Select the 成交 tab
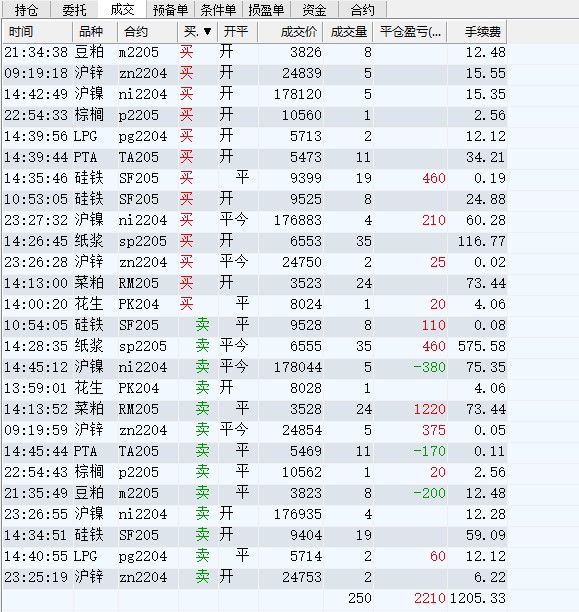The width and height of the screenshot is (579, 612). point(122,9)
